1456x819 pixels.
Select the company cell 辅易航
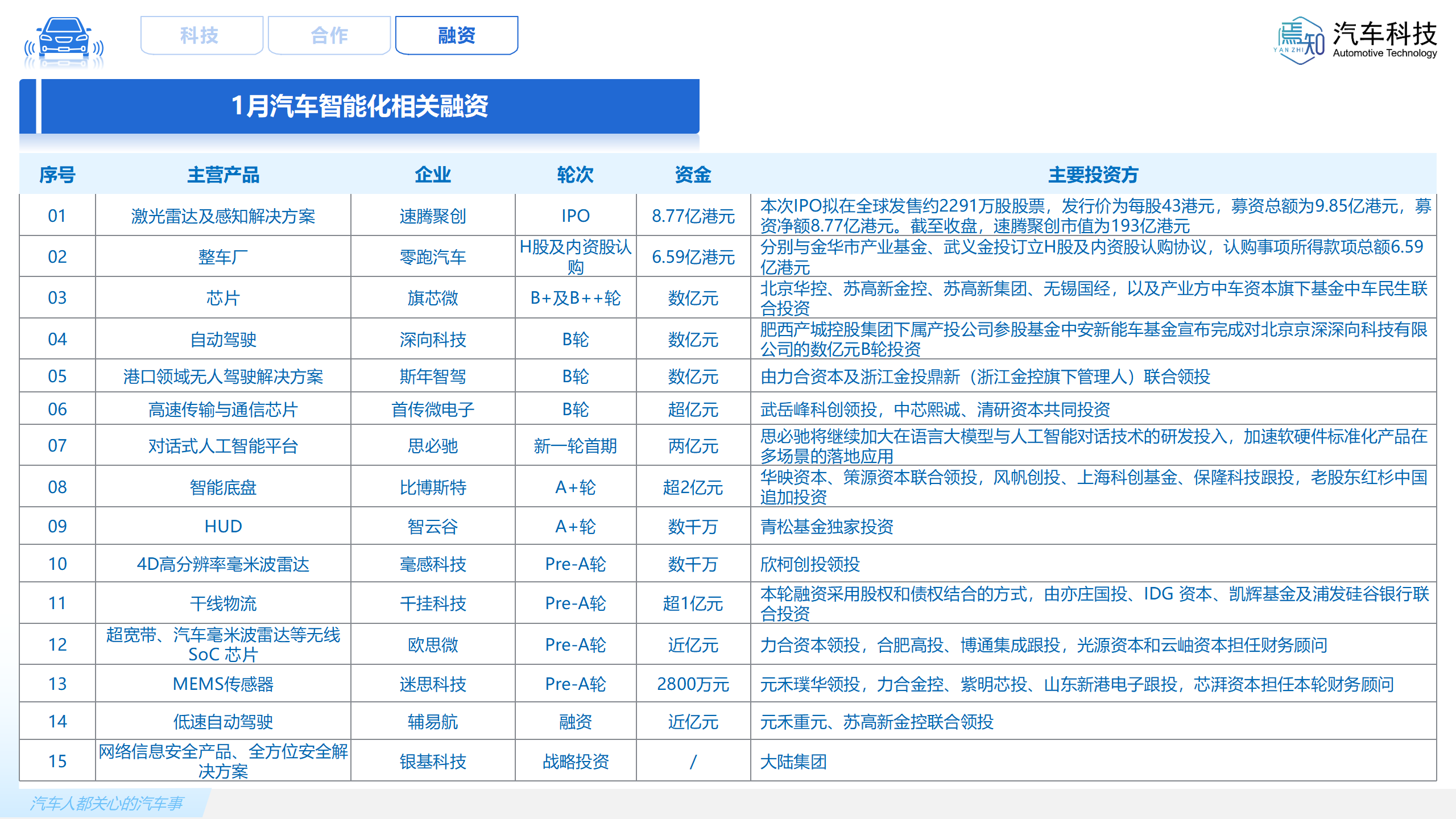pyautogui.click(x=433, y=721)
